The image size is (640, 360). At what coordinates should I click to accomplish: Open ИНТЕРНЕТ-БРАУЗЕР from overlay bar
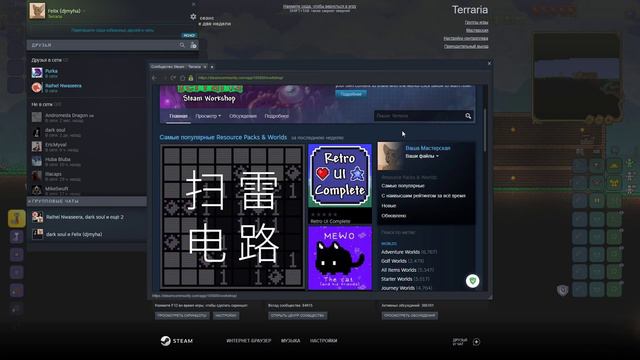pyautogui.click(x=249, y=341)
